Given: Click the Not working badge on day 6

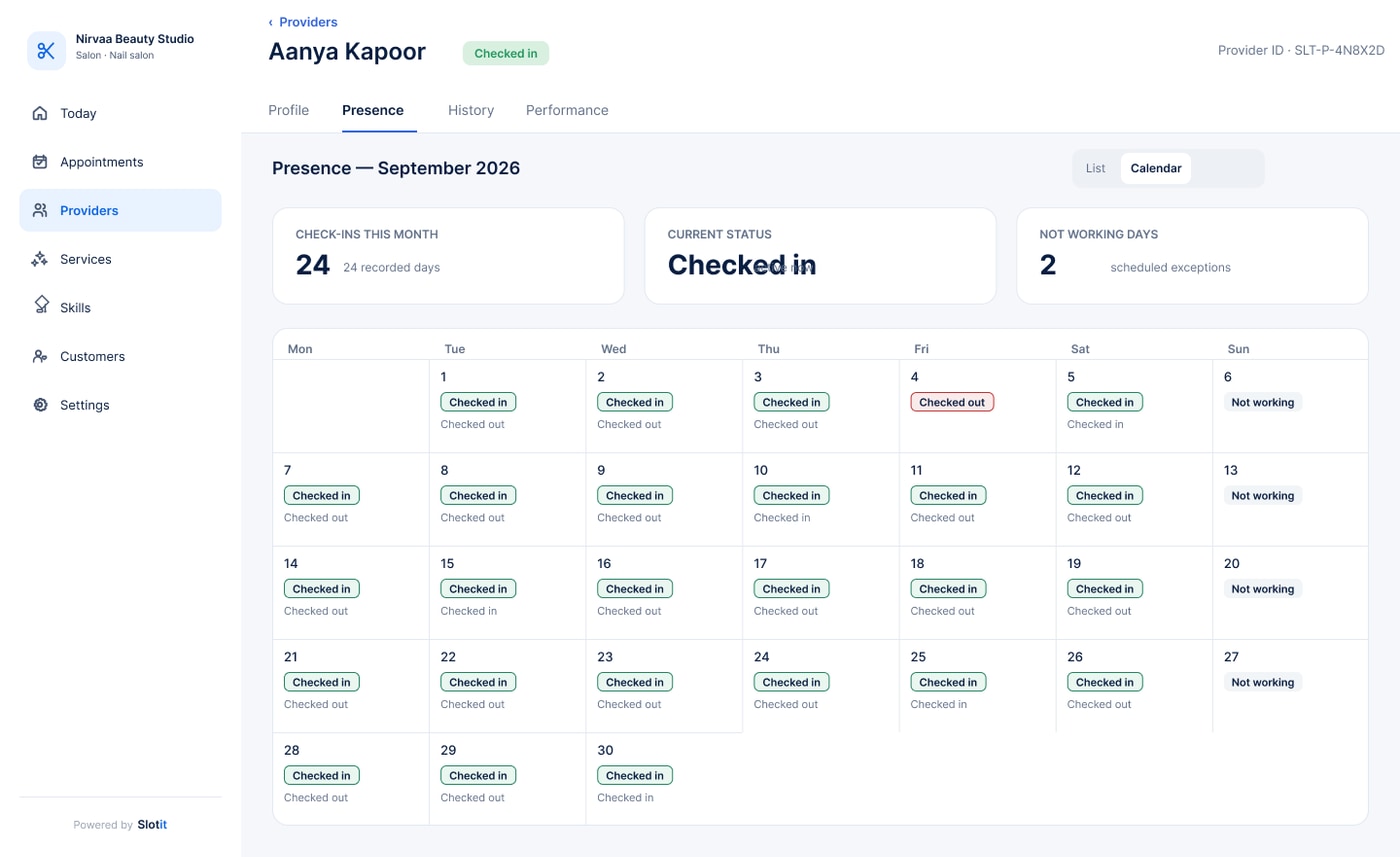Looking at the screenshot, I should tap(1263, 402).
